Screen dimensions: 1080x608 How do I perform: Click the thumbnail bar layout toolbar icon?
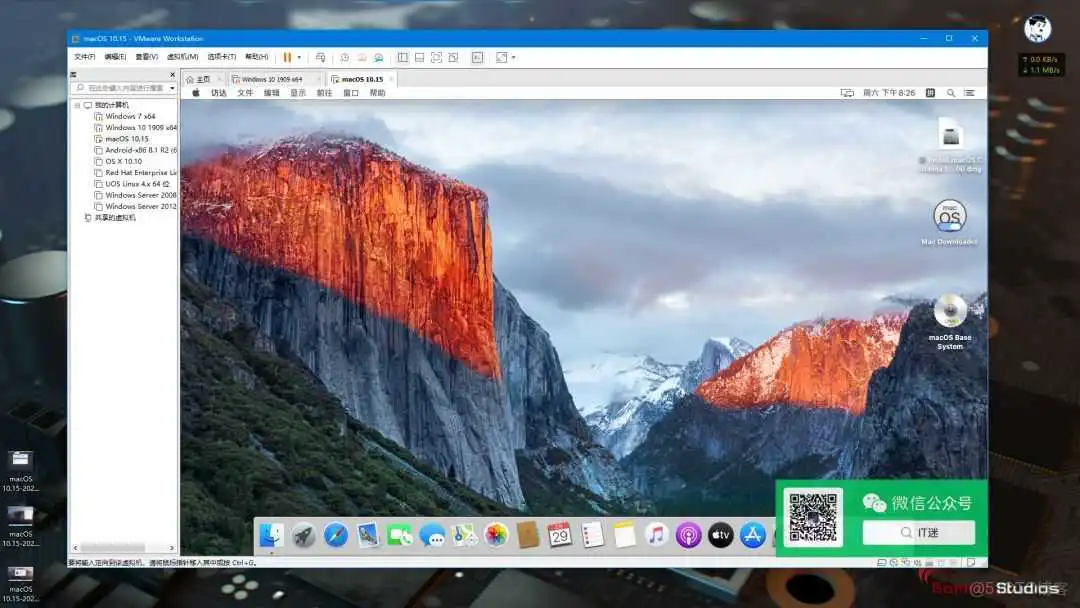[419, 57]
